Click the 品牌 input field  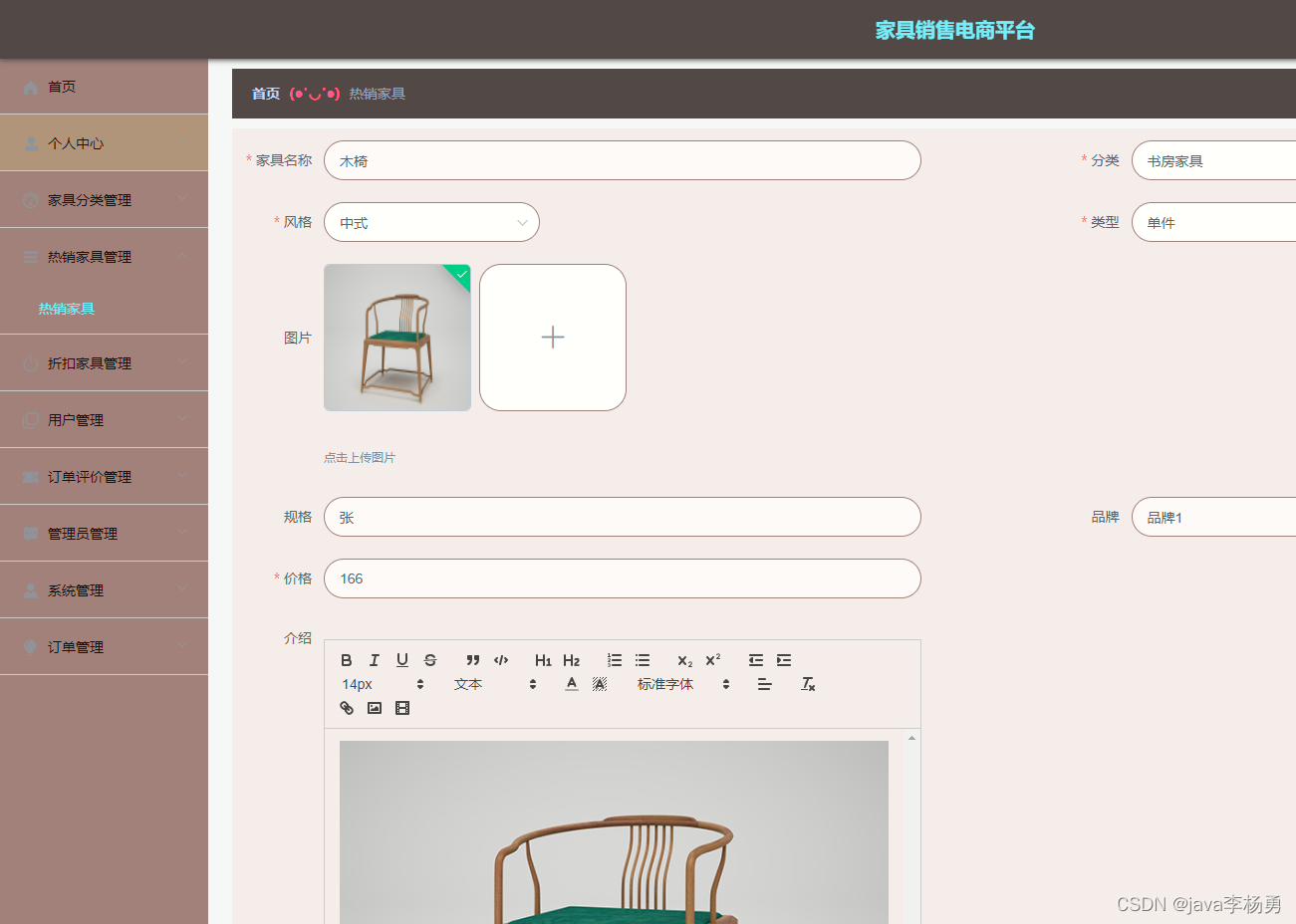[x=1213, y=517]
